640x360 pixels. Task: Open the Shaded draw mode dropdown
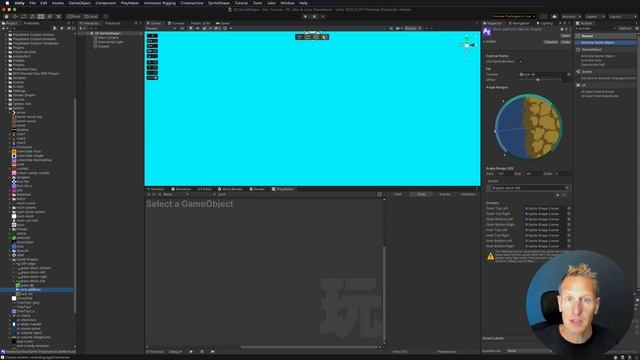(161, 29)
